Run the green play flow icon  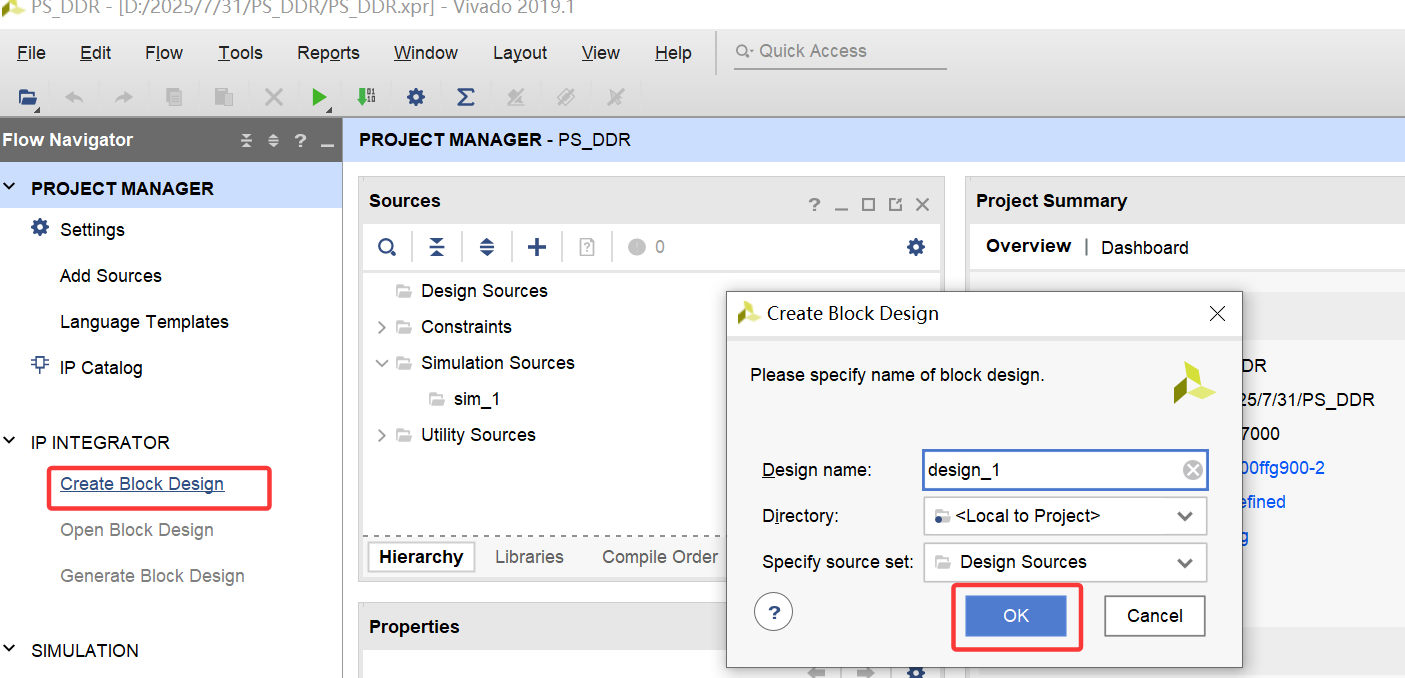319,97
